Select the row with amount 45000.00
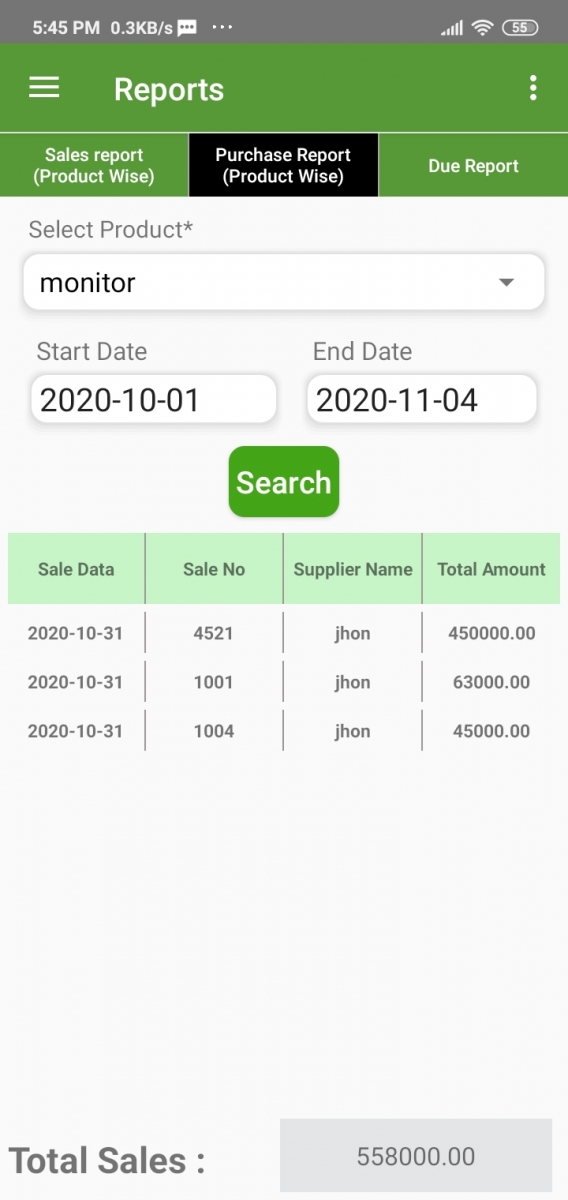Viewport: 568px width, 1200px height. (284, 731)
